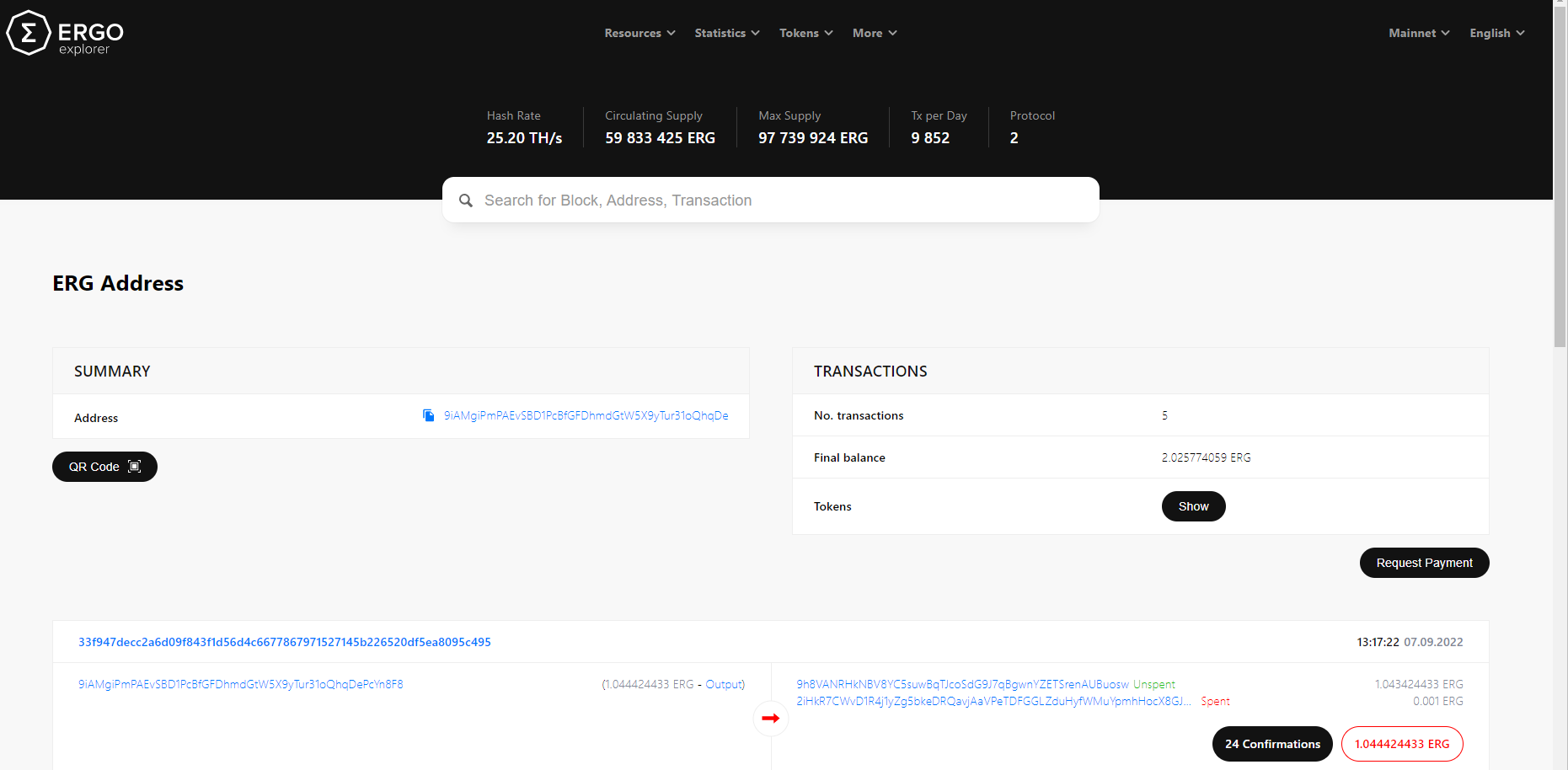The height and width of the screenshot is (770, 1568).
Task: Select the Spent status label
Action: [x=1215, y=701]
